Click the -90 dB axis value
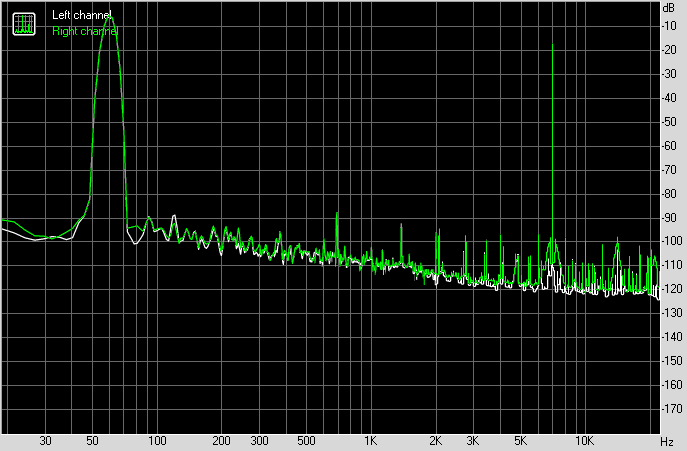The height and width of the screenshot is (451, 687). point(669,217)
